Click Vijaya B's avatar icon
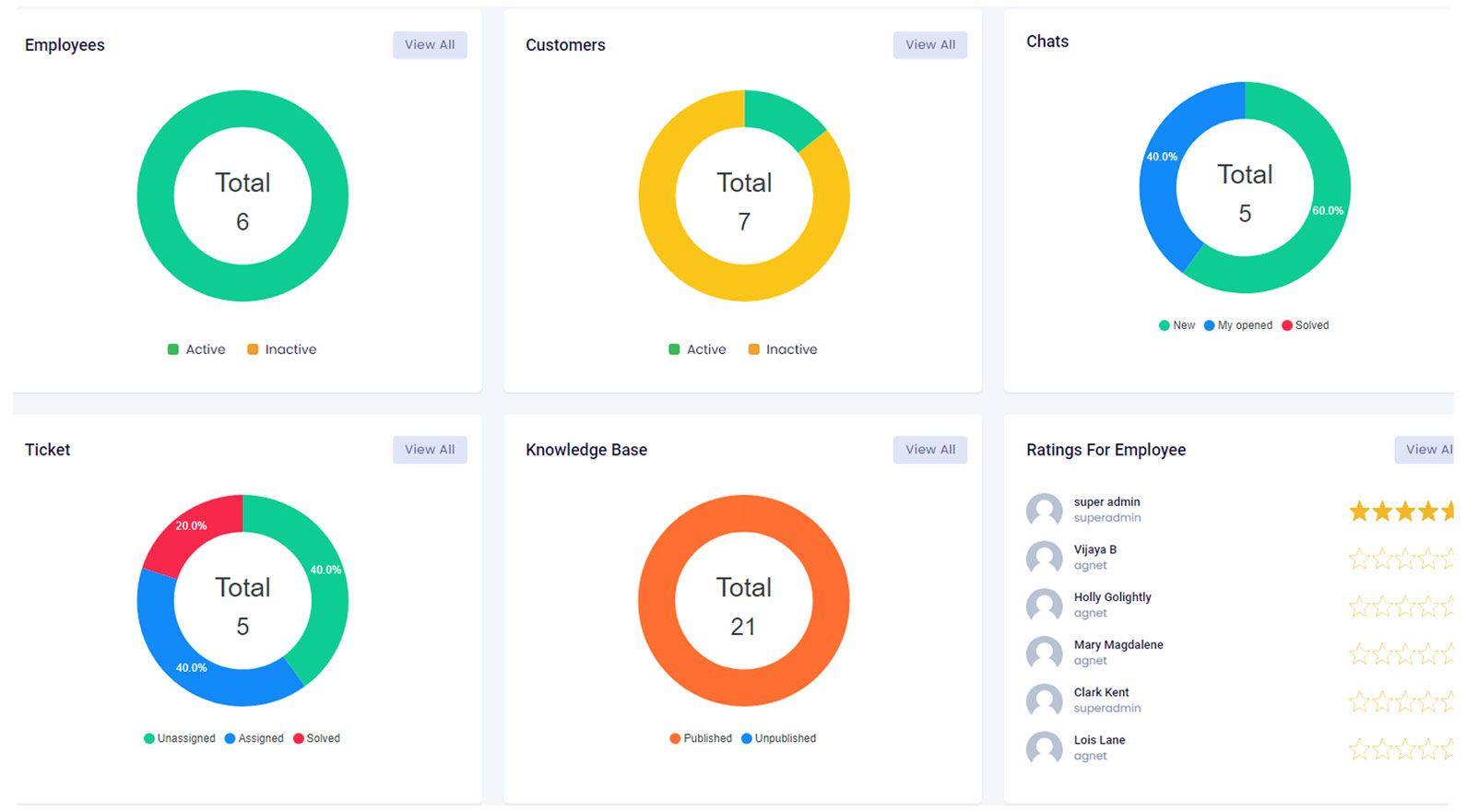Viewport: 1466px width, 812px height. pos(1044,558)
